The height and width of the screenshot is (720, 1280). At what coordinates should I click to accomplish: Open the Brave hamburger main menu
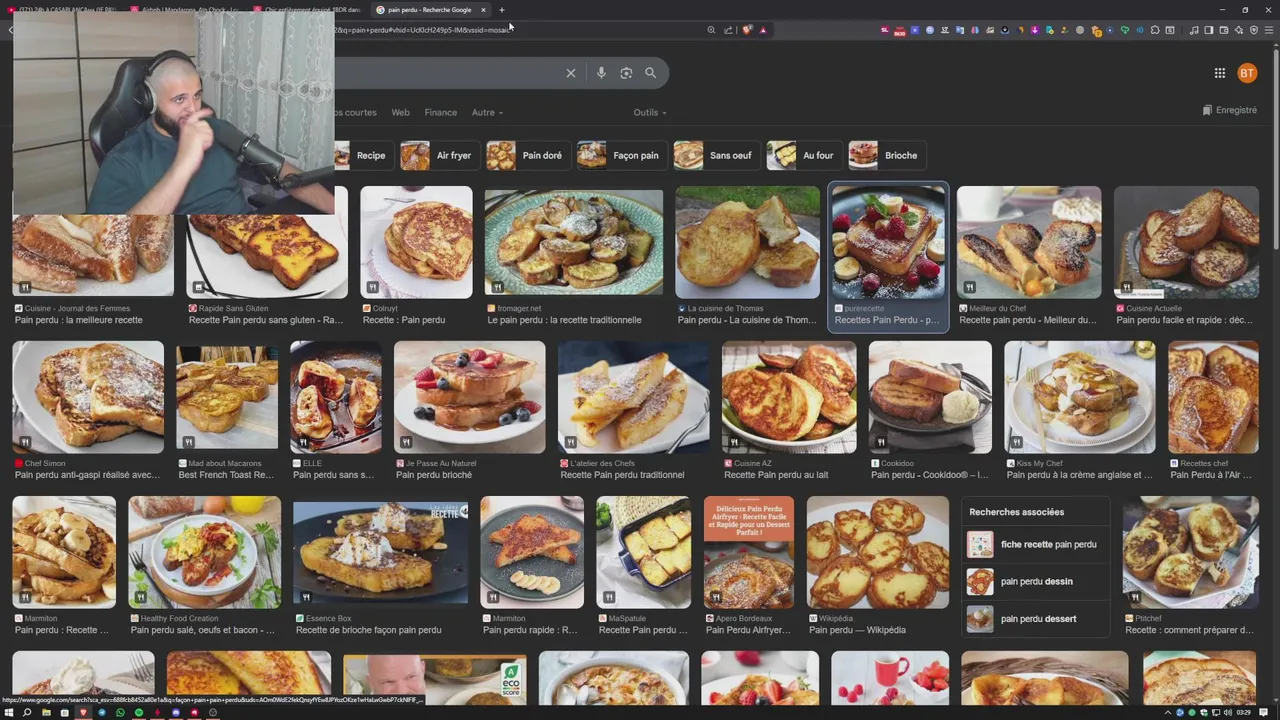pos(1269,30)
